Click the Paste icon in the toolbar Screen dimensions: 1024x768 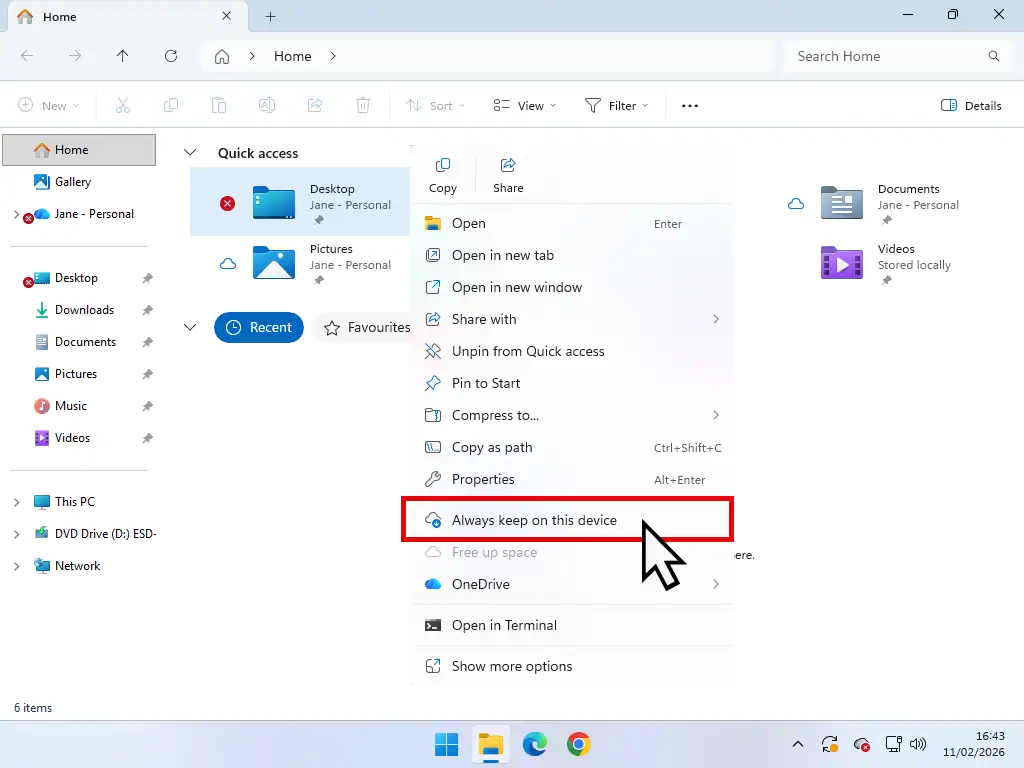pos(219,105)
